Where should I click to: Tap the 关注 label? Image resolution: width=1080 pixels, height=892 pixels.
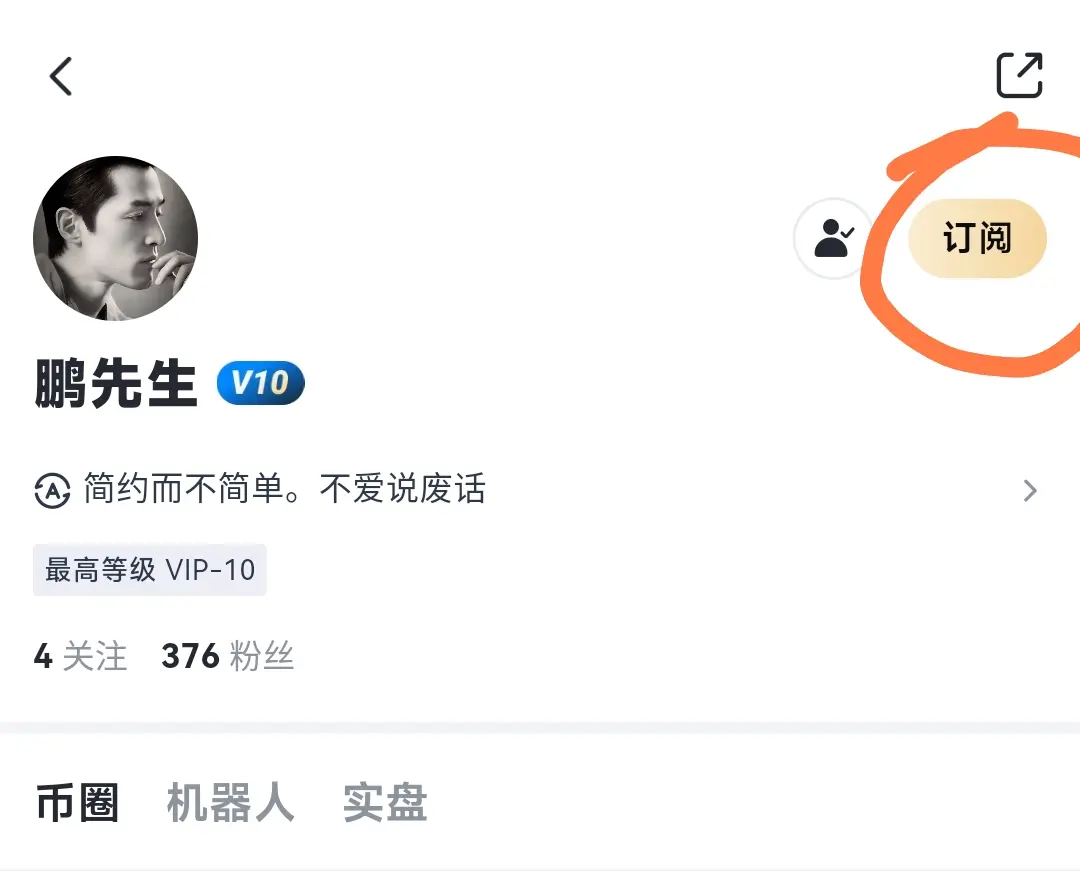(x=95, y=656)
